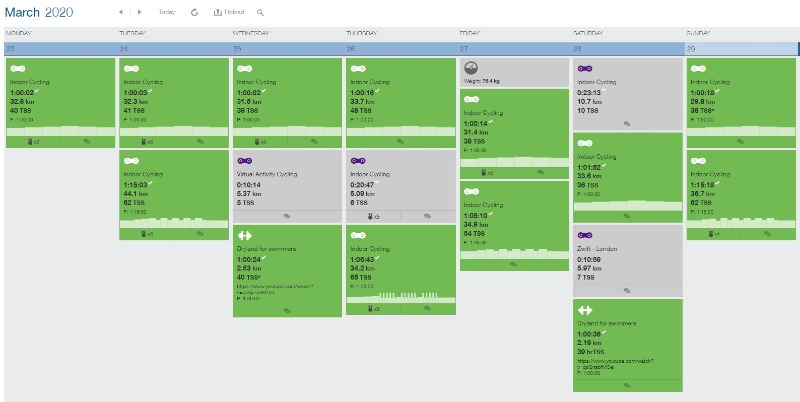The width and height of the screenshot is (800, 402).
Task: Open Thursday's 0:20:47 Indoor Cycling card
Action: click(x=401, y=186)
